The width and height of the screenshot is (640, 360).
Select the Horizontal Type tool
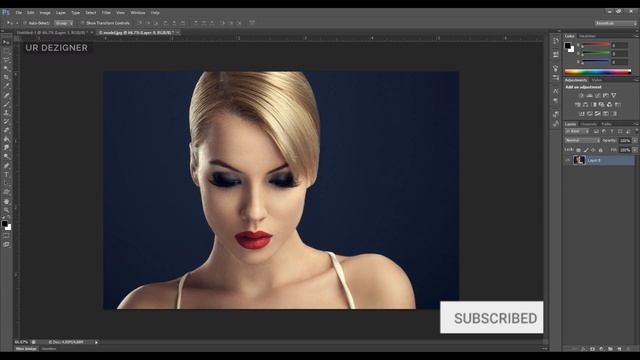tap(6, 175)
